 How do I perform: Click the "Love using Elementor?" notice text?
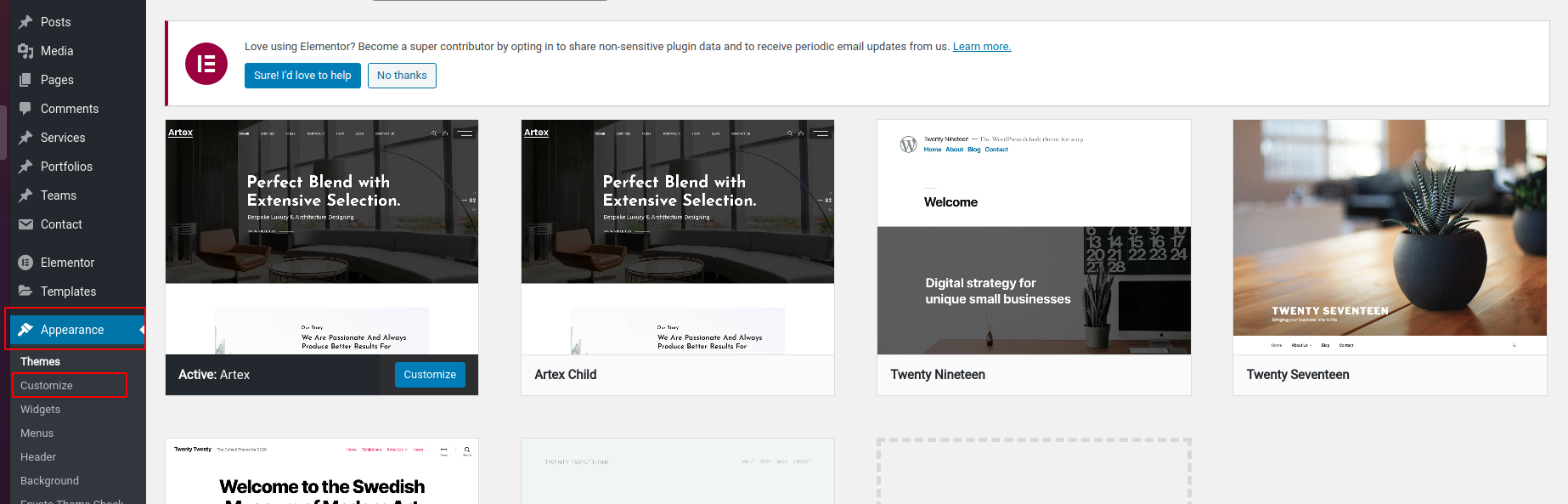[597, 47]
